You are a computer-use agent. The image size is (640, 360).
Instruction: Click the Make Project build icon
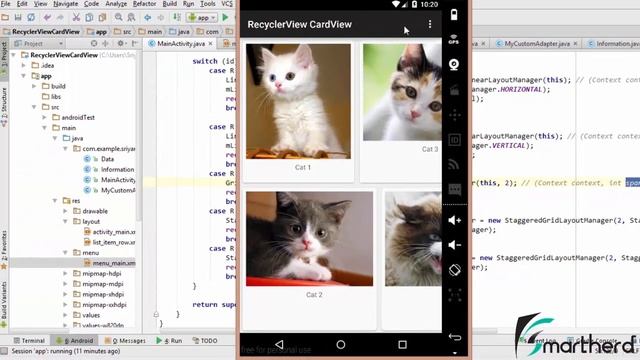click(177, 18)
